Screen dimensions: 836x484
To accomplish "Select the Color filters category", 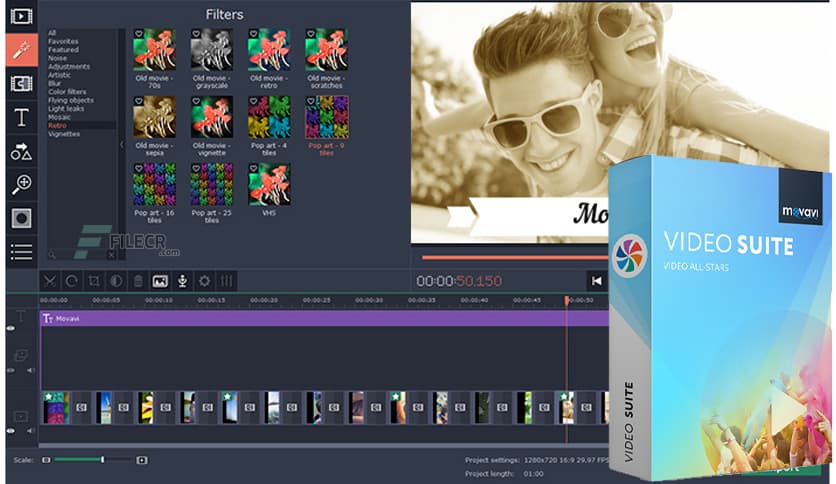I will (x=67, y=92).
